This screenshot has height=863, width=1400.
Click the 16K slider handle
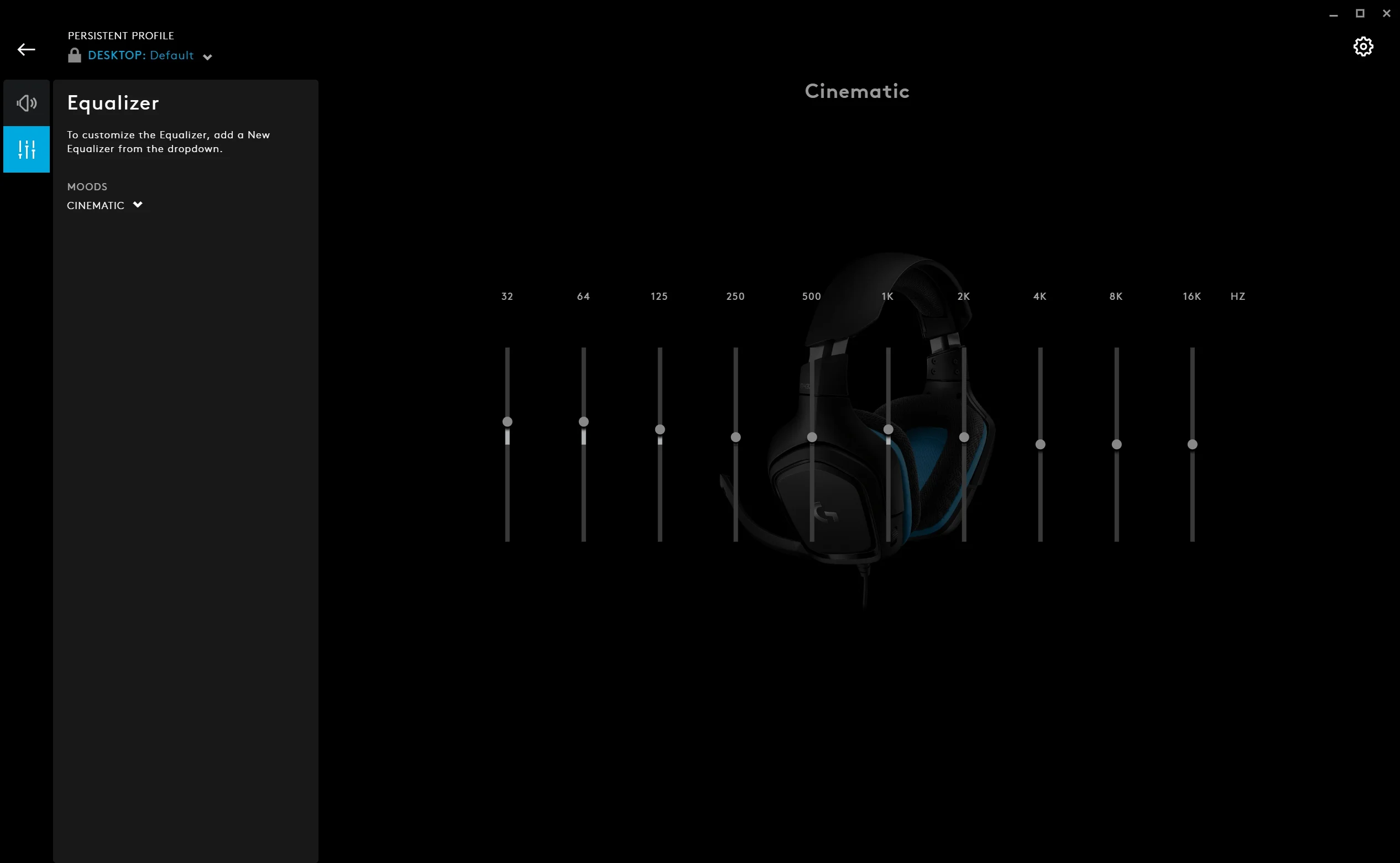[1192, 444]
